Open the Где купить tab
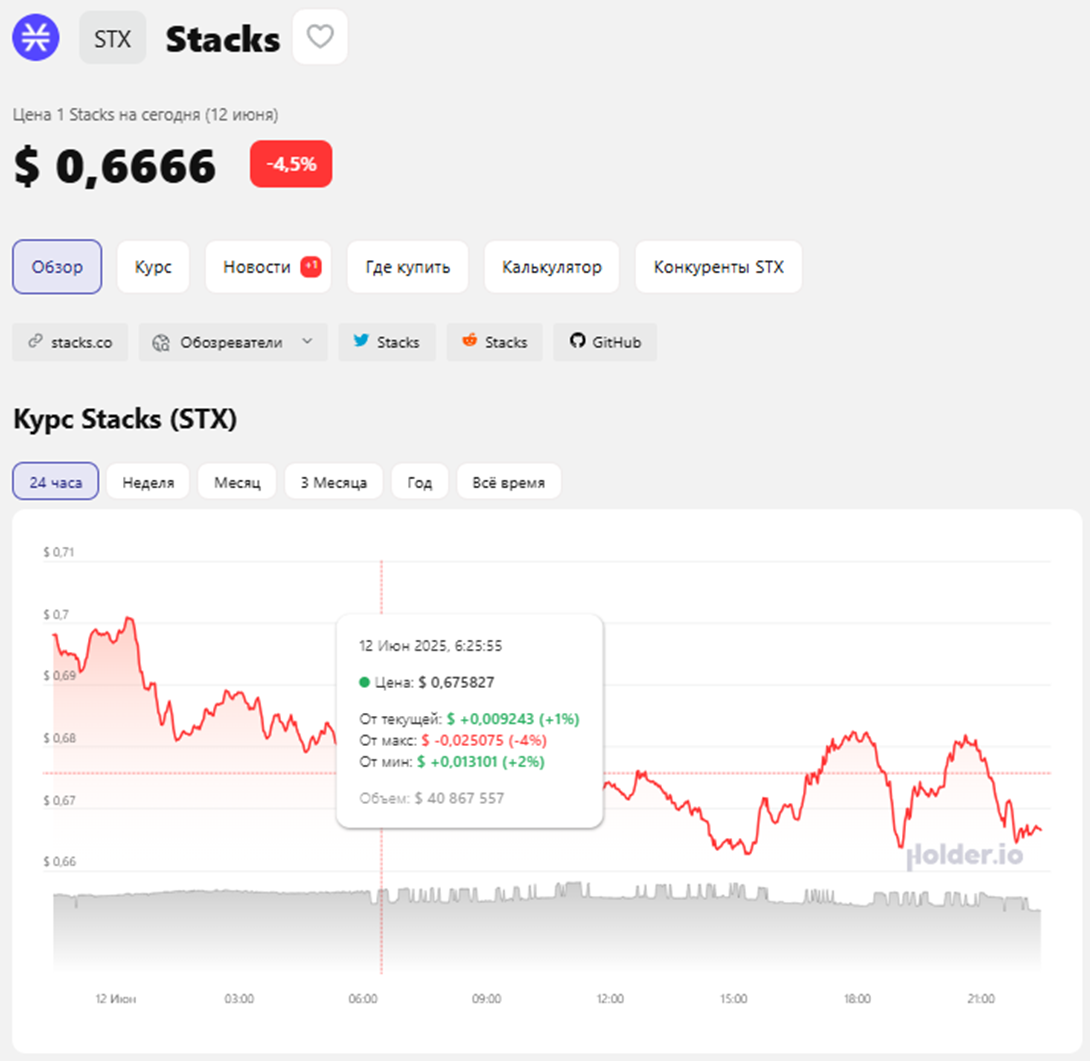Viewport: 1090px width, 1061px height. [x=407, y=267]
